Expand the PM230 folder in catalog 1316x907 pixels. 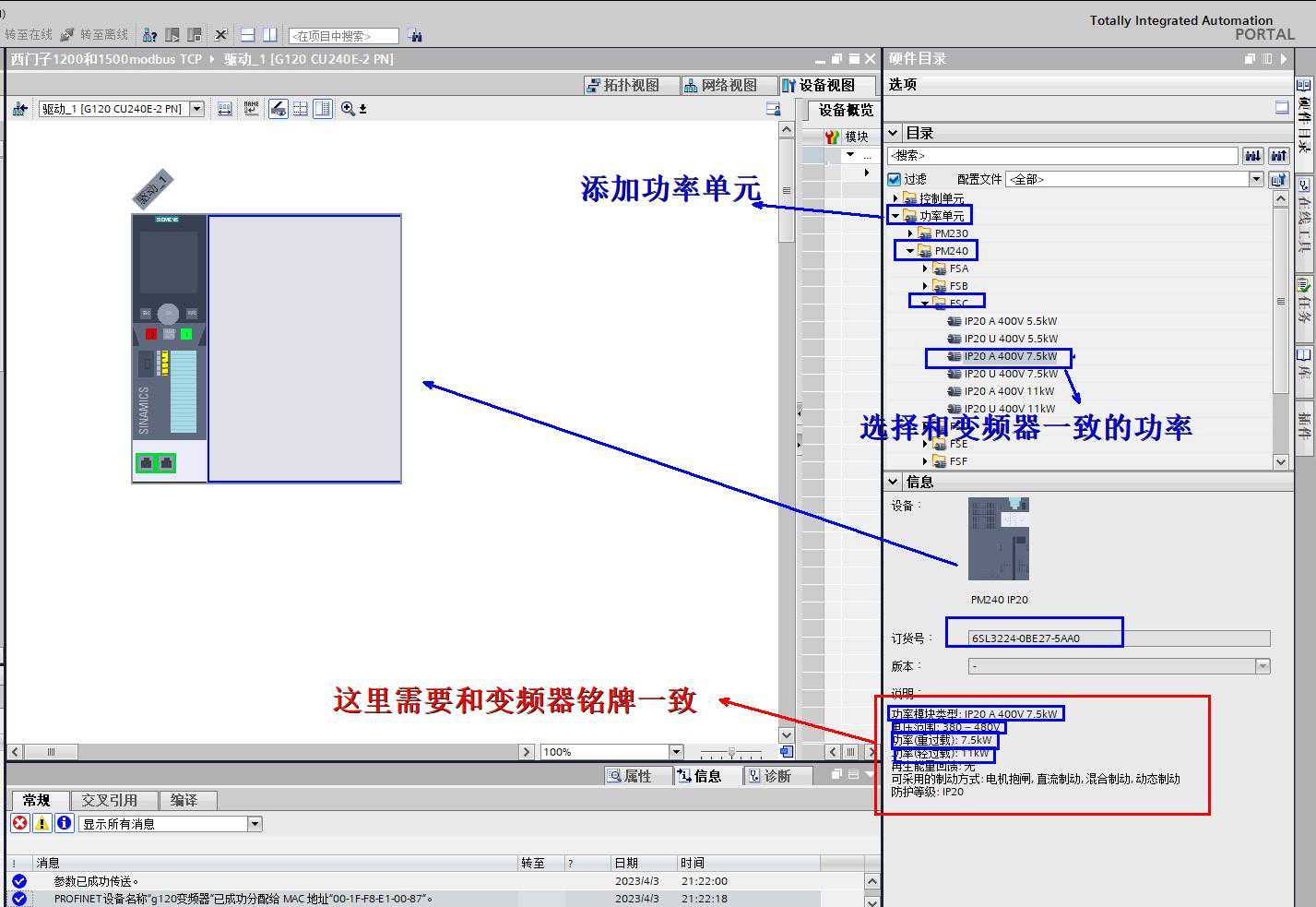tap(910, 233)
